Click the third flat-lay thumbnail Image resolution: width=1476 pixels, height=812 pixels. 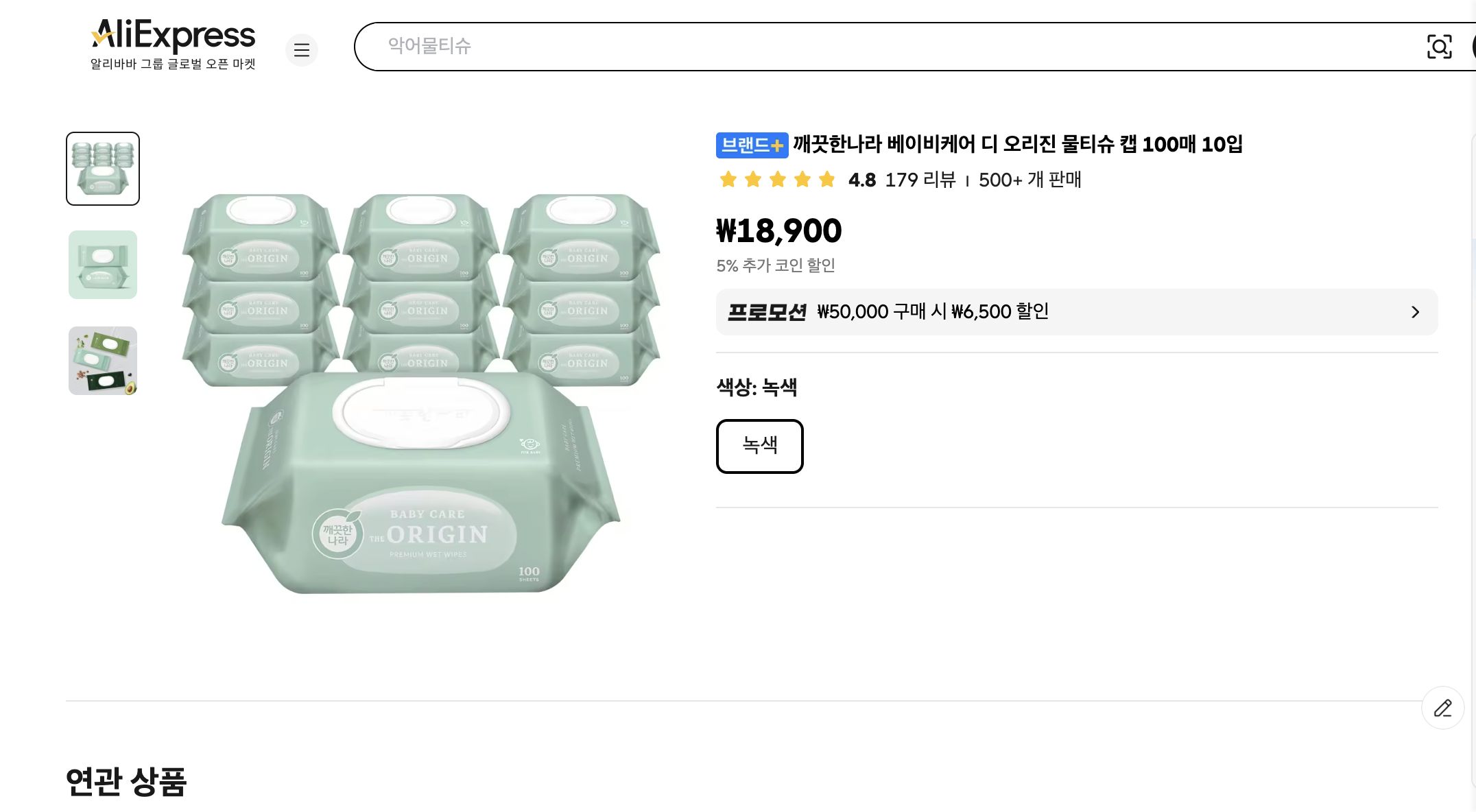point(102,361)
